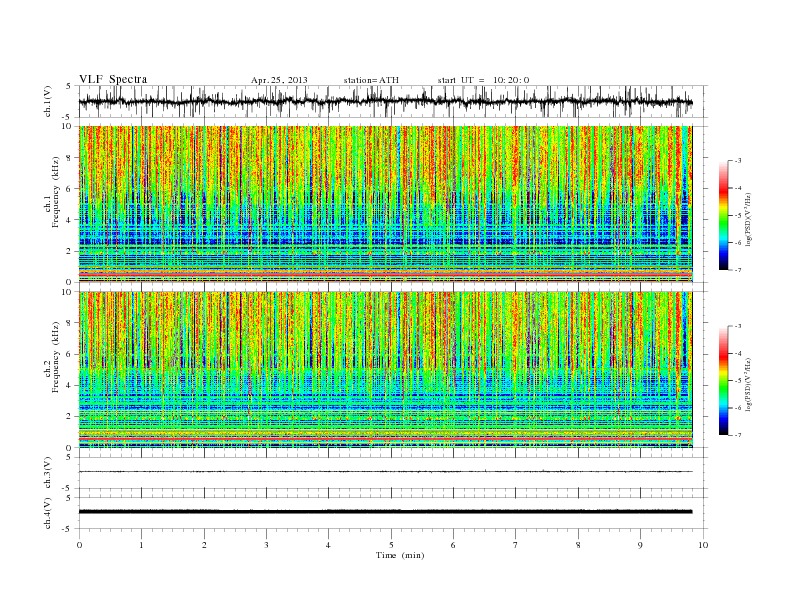
Task: Click the time axis tick label "2"
Action: pos(204,545)
